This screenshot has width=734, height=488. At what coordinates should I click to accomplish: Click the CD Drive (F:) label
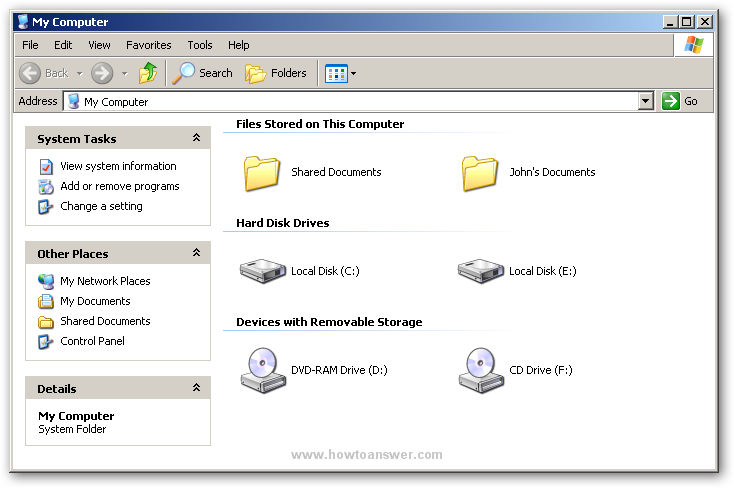[541, 370]
